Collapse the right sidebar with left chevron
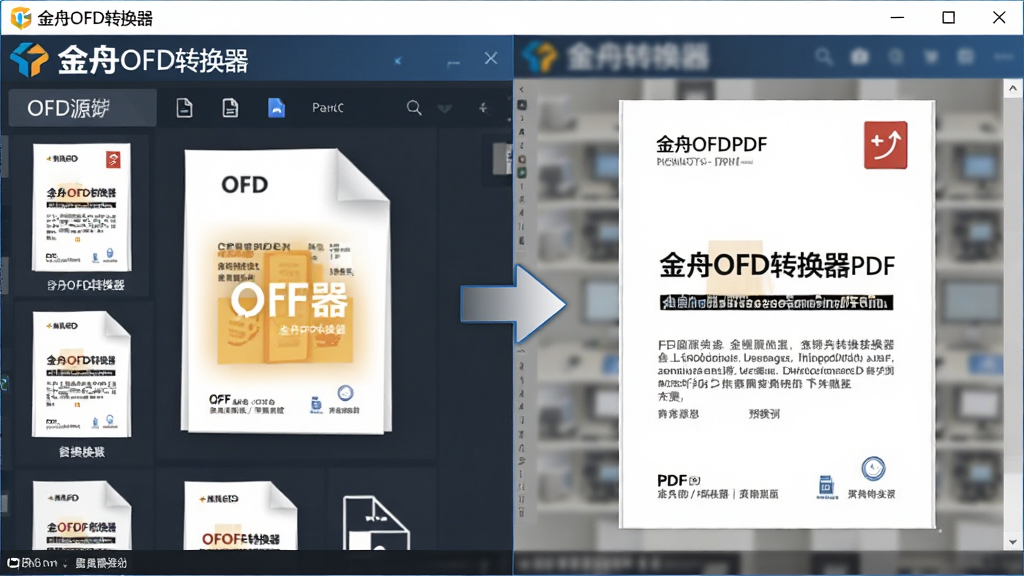Screen dimensions: 1024x576 click(x=521, y=89)
